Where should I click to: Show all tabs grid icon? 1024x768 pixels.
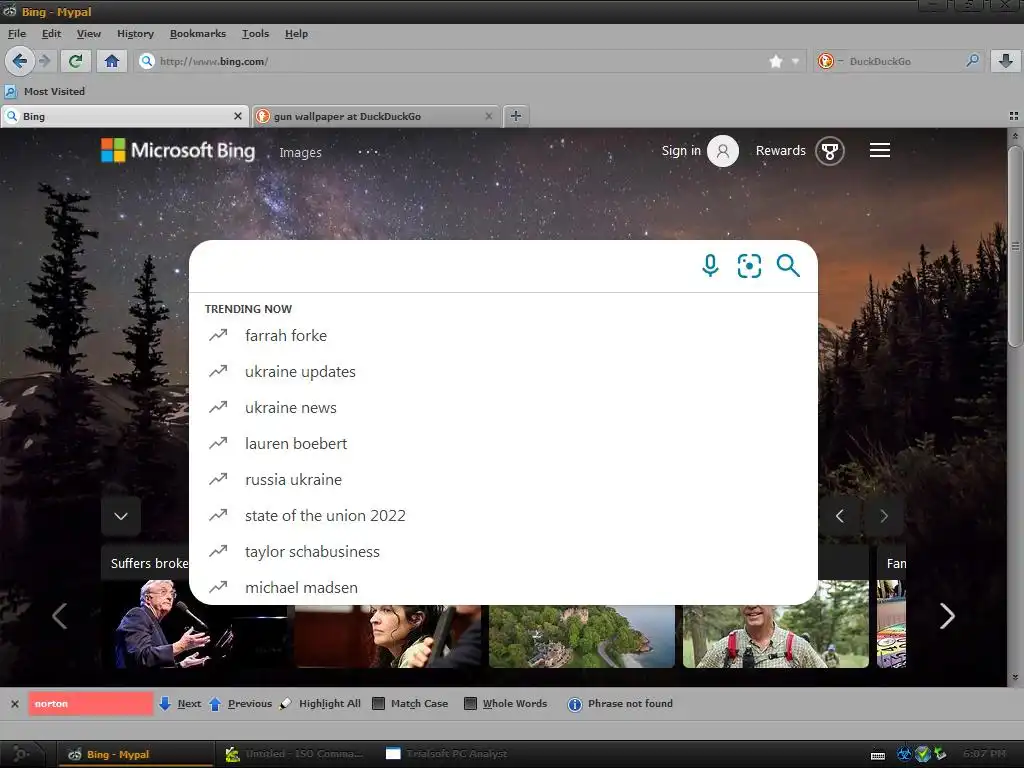pyautogui.click(x=1014, y=116)
